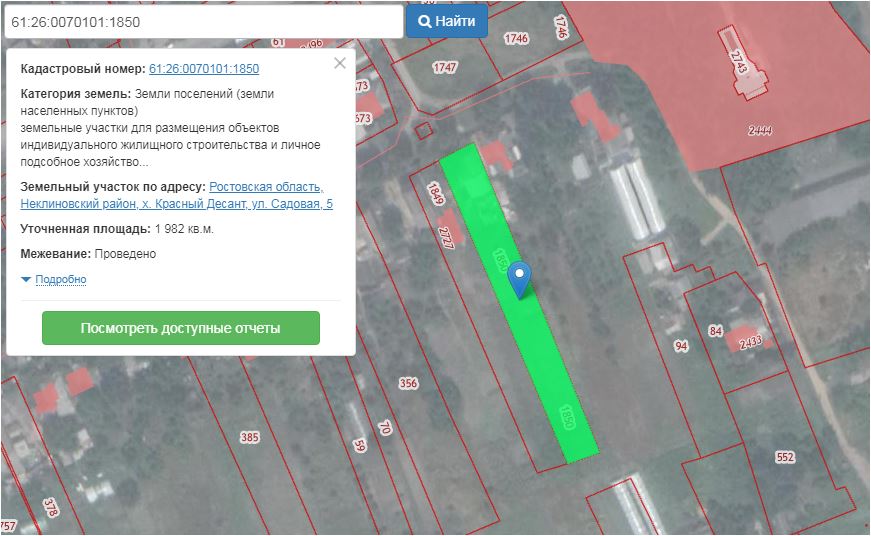This screenshot has width=871, height=536.
Task: Select the parcel labeled 84
Action: click(715, 331)
